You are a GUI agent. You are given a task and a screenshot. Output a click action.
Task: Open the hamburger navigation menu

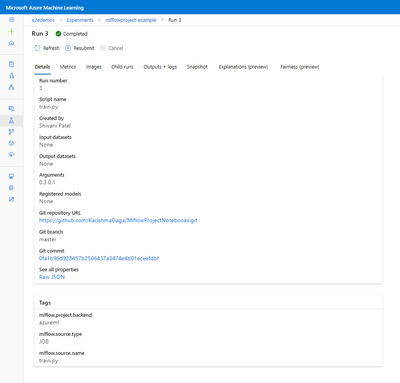click(12, 20)
